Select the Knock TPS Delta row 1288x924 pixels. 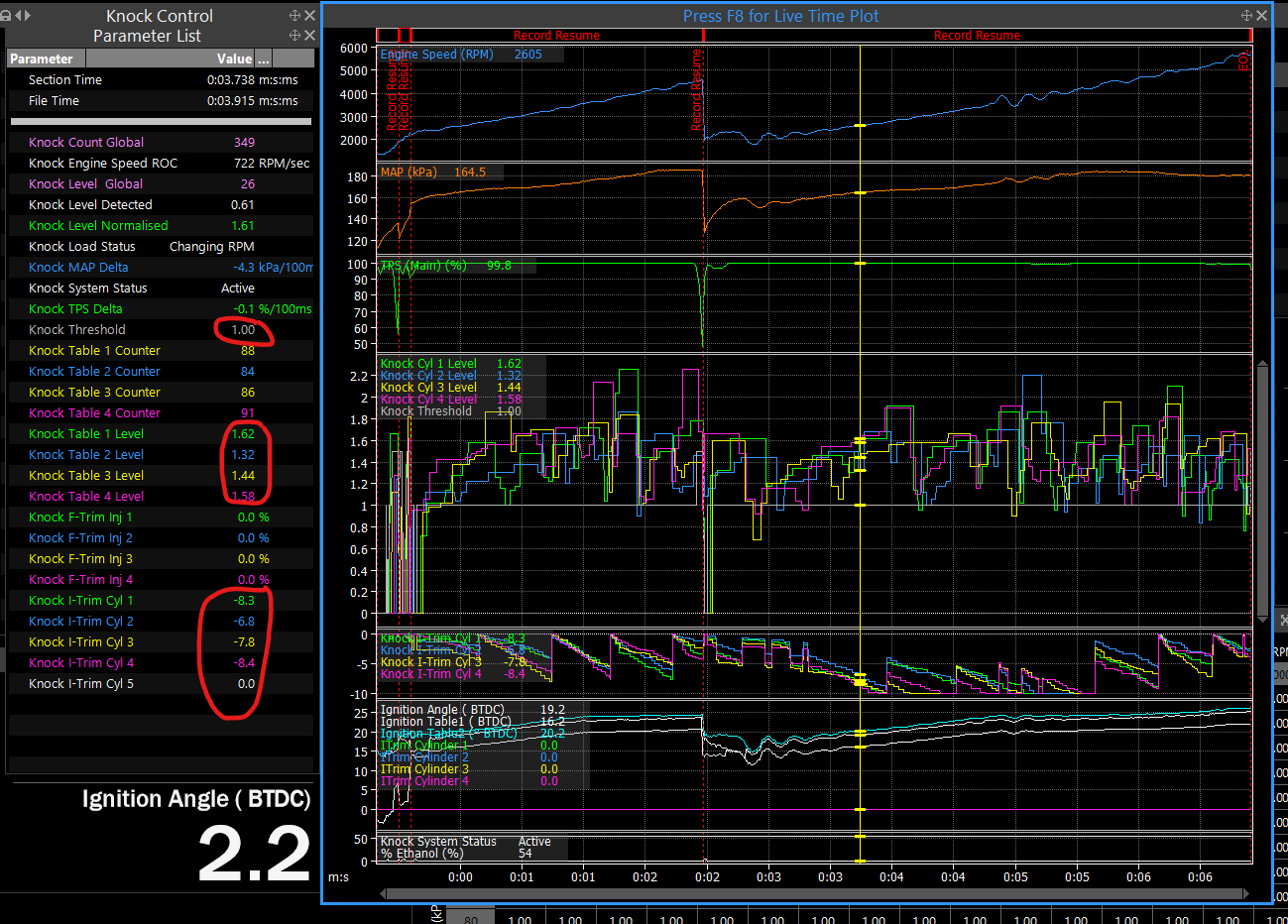coord(161,308)
